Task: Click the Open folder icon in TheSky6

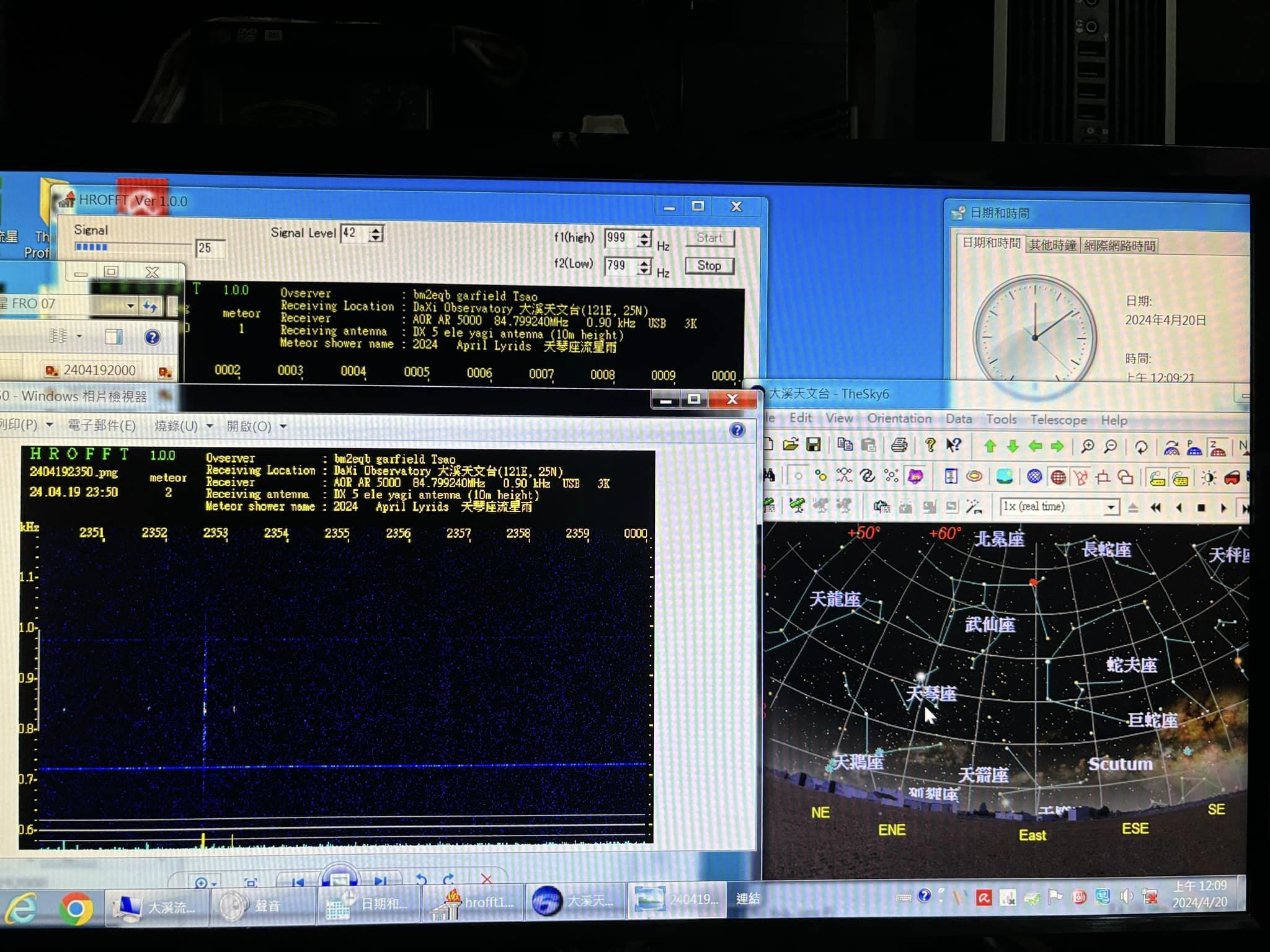Action: [x=791, y=444]
